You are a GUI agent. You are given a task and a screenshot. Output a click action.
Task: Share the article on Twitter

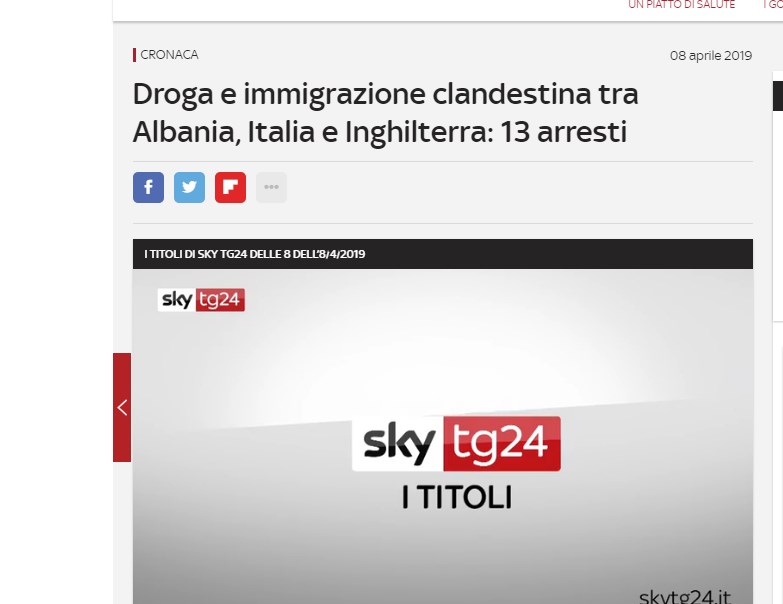[x=189, y=187]
